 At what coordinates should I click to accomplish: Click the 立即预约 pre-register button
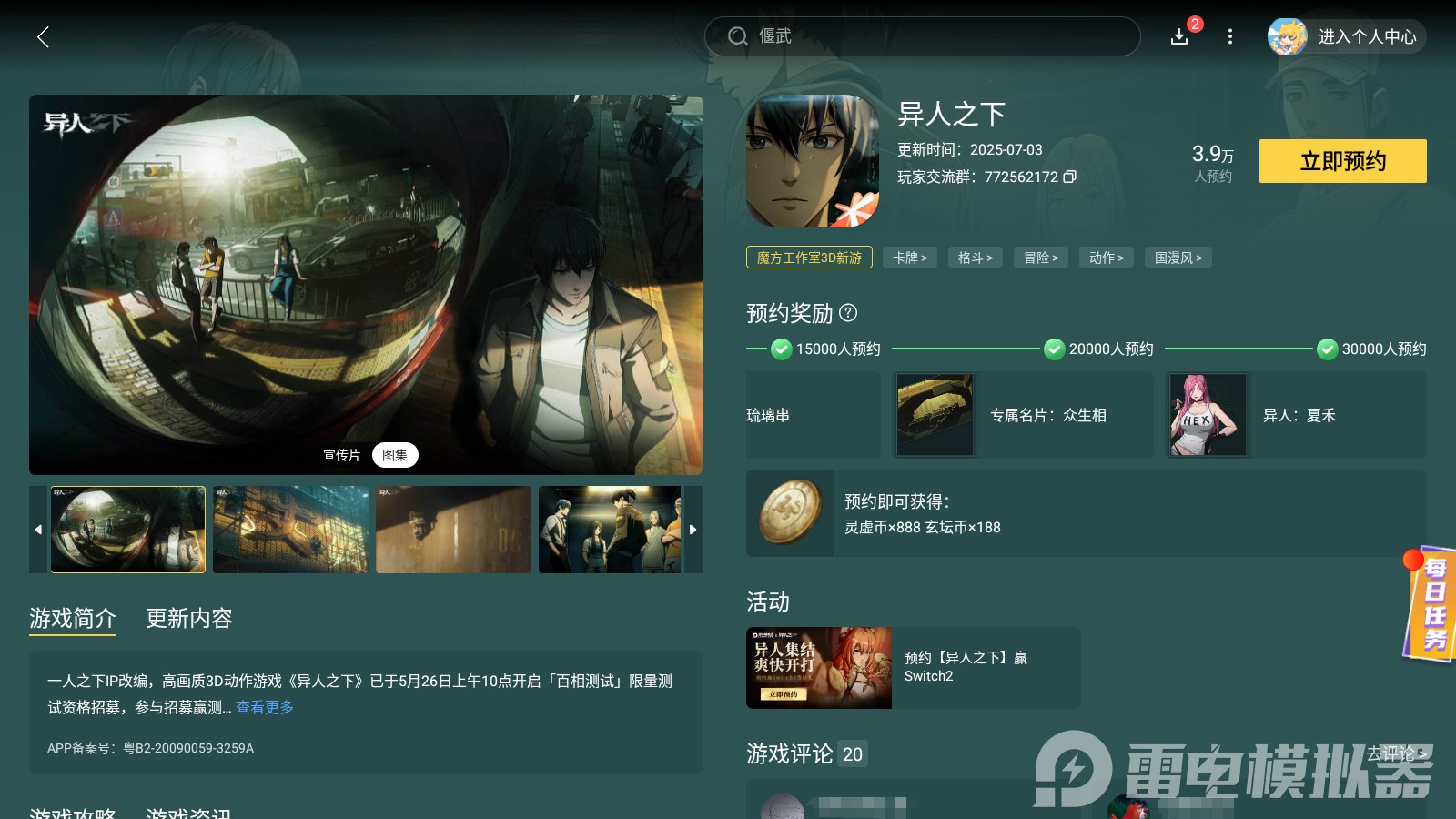tap(1343, 161)
